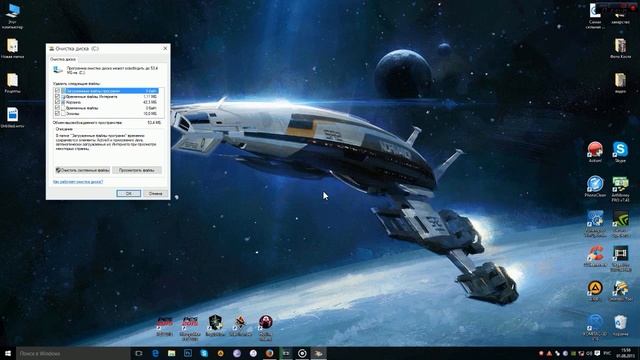Open the Untitled document desktop file

13,118
